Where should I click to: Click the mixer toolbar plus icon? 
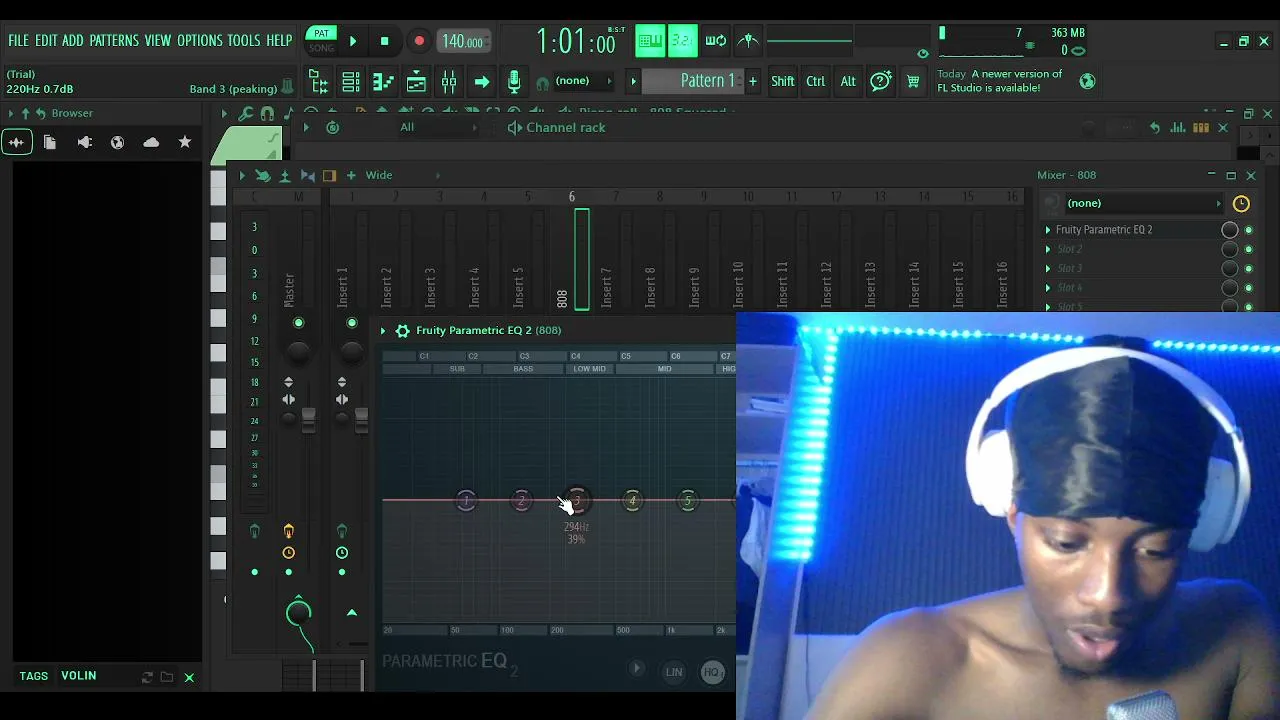pos(351,175)
